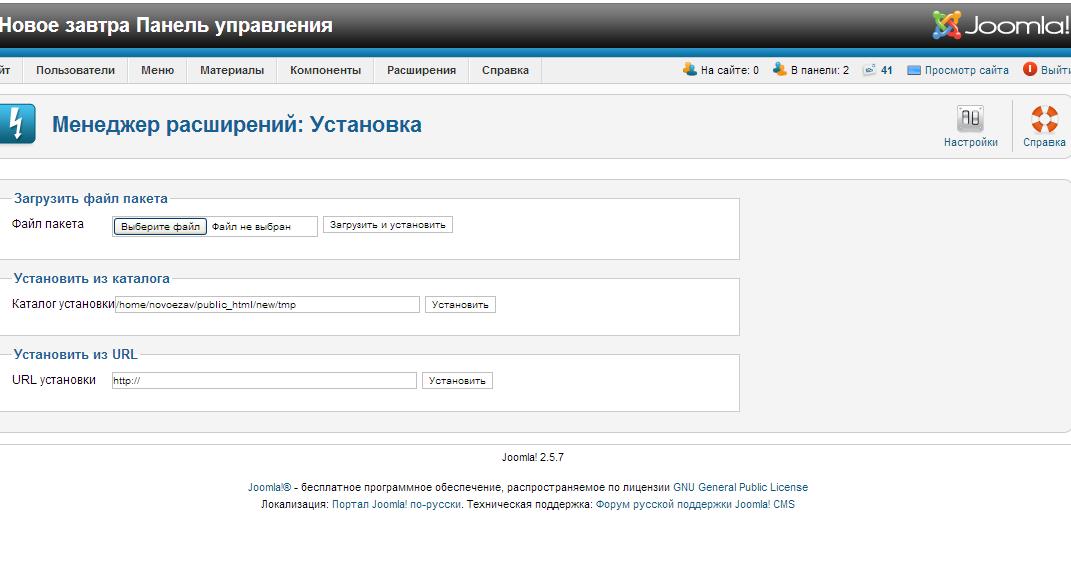Open messages icon showing 41
The width and height of the screenshot is (1071, 566).
coord(870,70)
